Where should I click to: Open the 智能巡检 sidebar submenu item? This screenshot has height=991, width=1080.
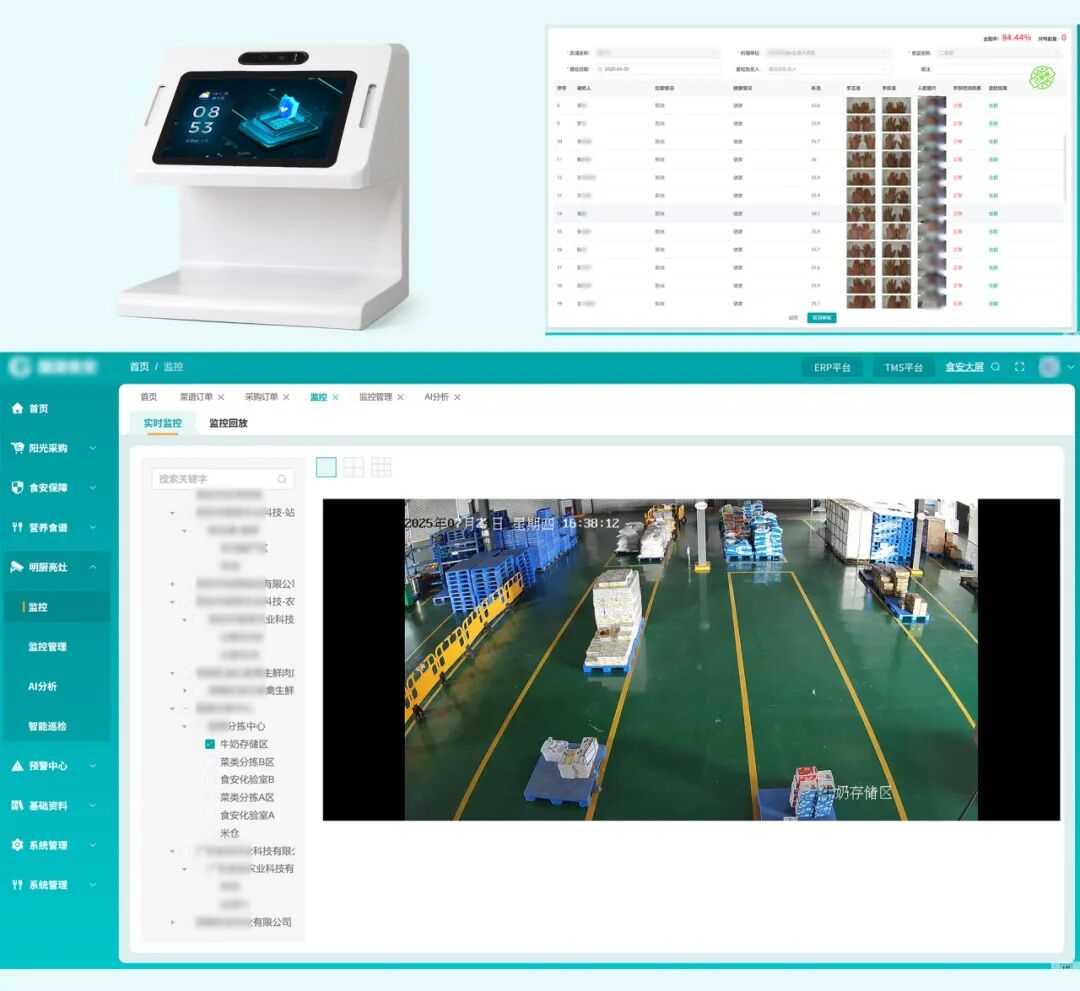coord(48,727)
